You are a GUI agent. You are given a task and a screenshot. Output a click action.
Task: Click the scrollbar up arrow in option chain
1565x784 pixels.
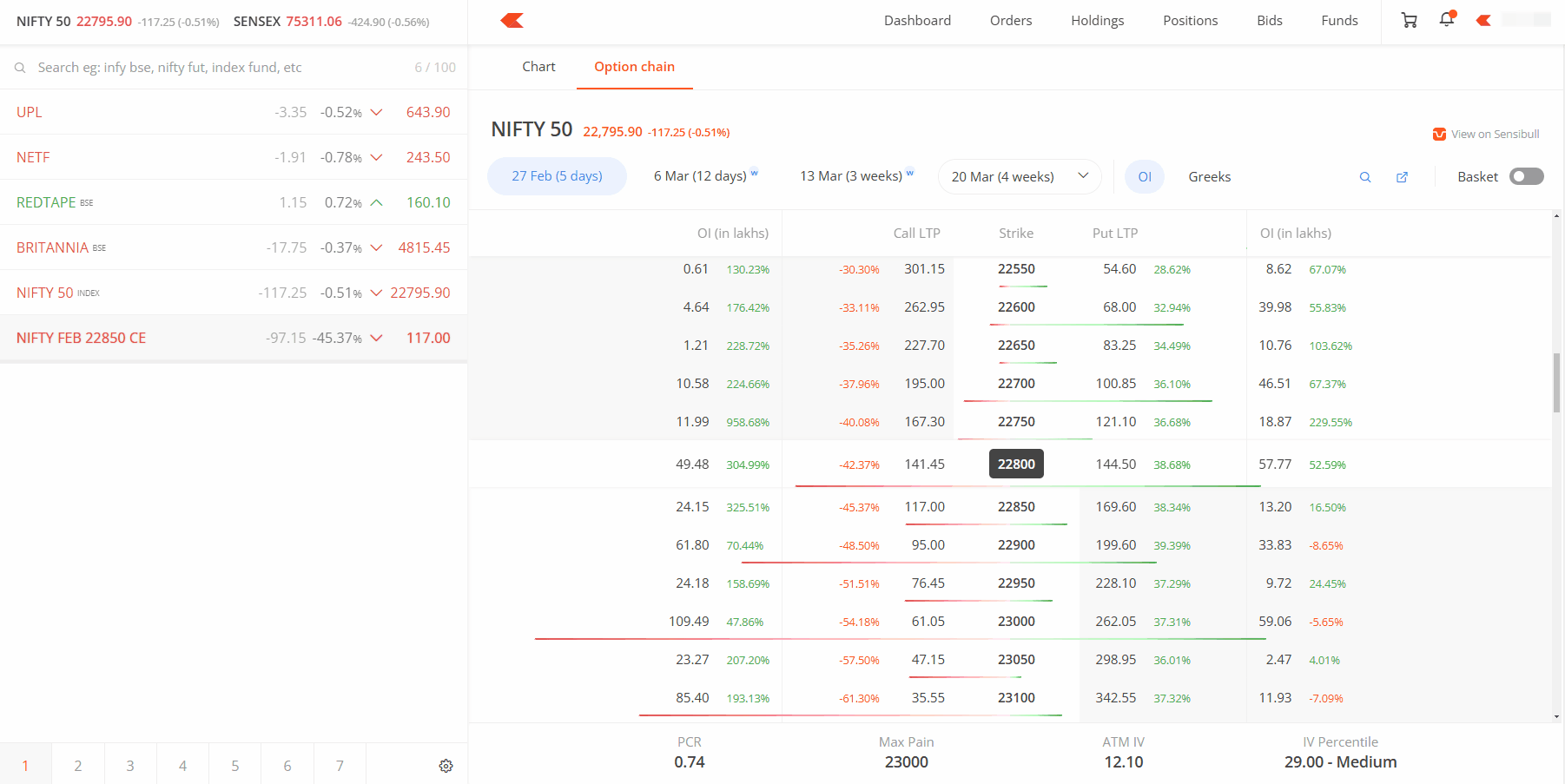click(x=1556, y=215)
